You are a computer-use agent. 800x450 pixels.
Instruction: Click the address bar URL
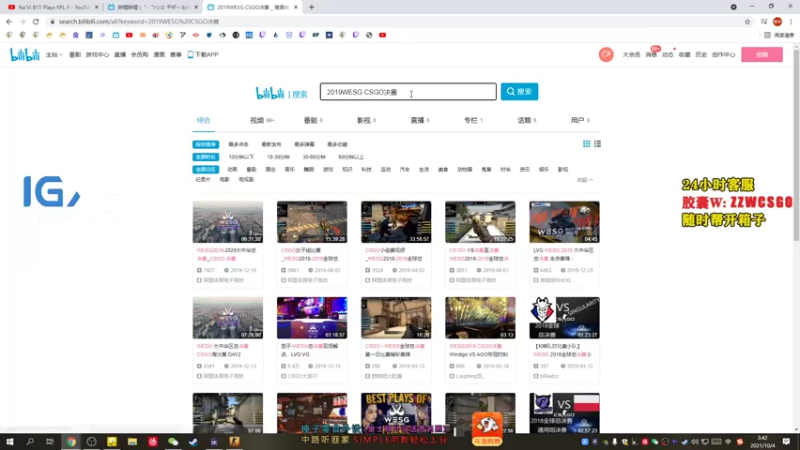(139, 21)
